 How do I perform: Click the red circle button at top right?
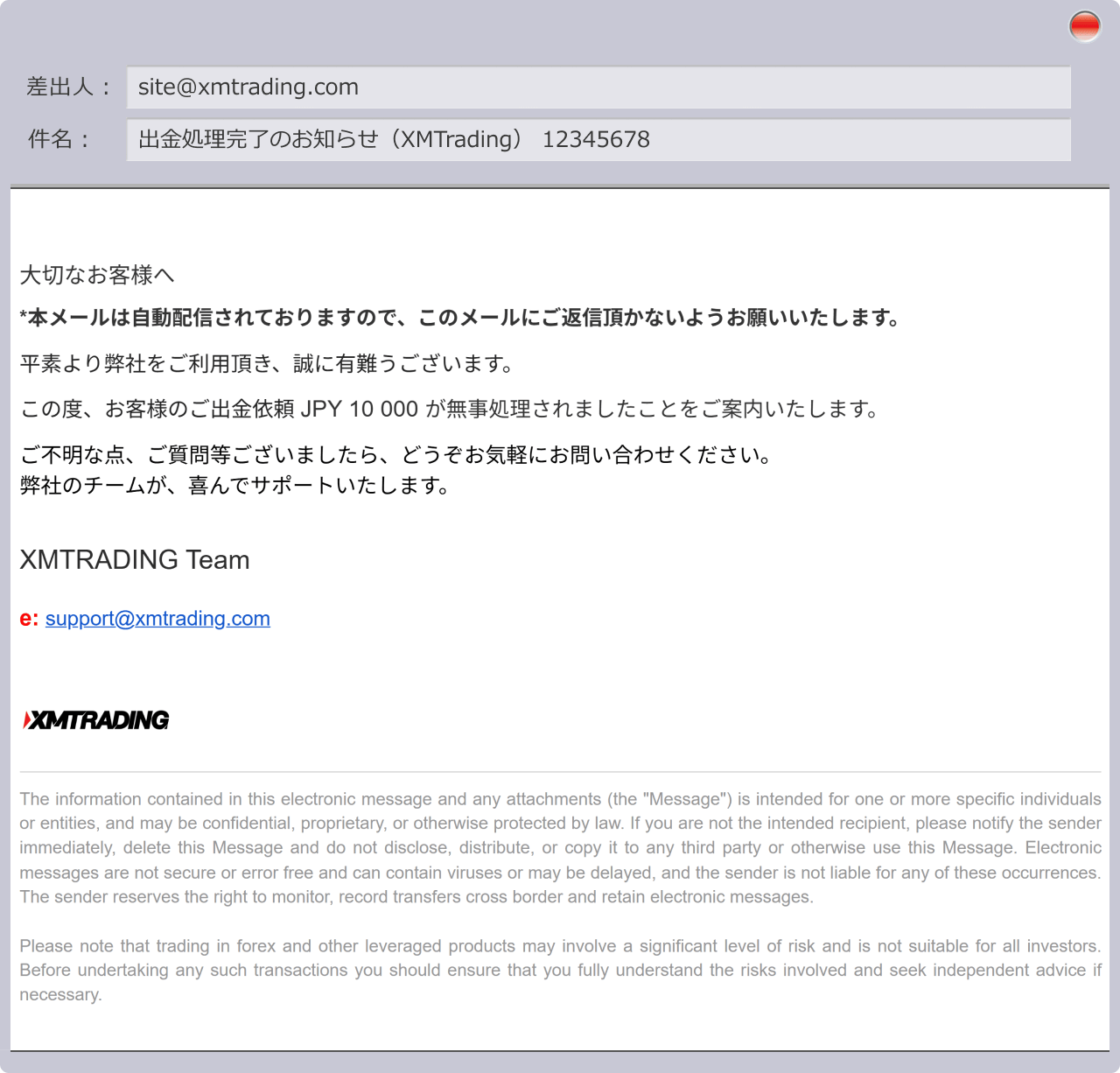pos(1085,26)
